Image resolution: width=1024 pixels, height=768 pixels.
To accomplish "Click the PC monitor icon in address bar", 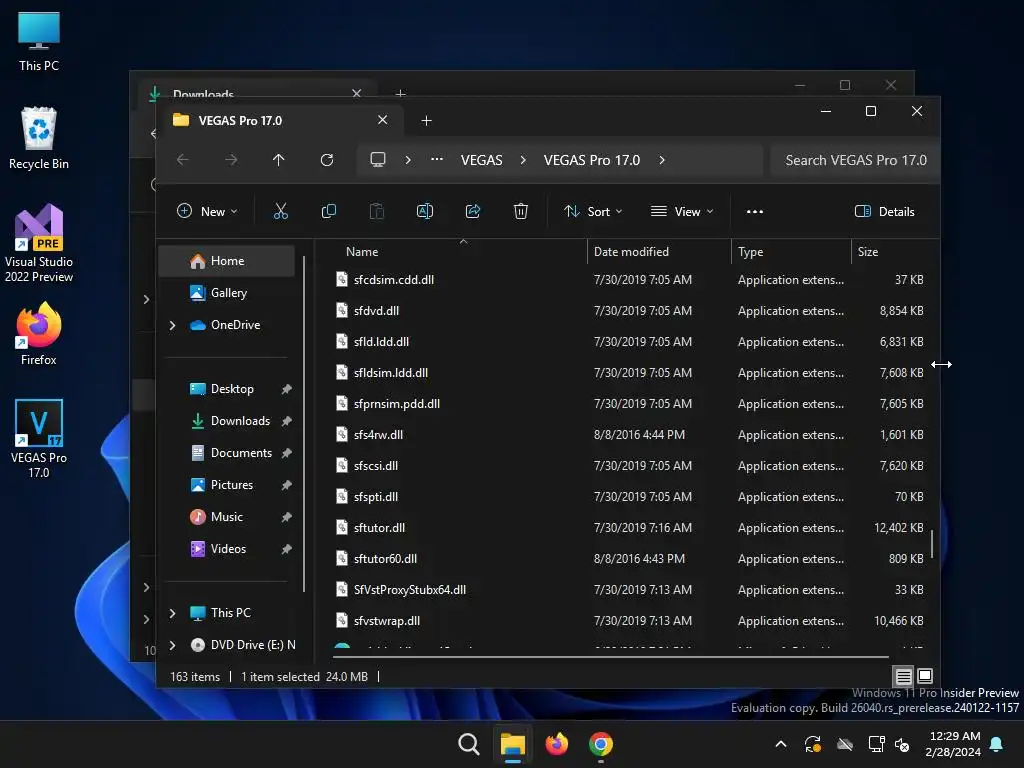I will (377, 160).
